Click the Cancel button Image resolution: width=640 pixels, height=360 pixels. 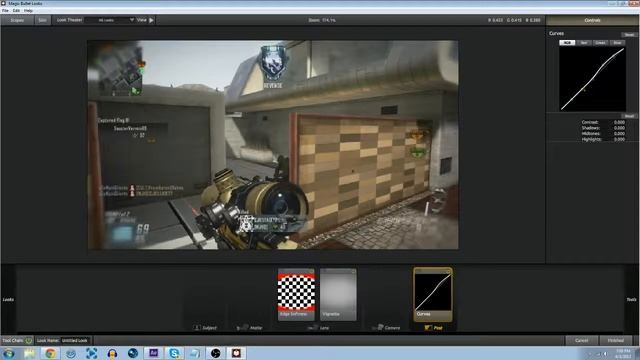pos(582,340)
